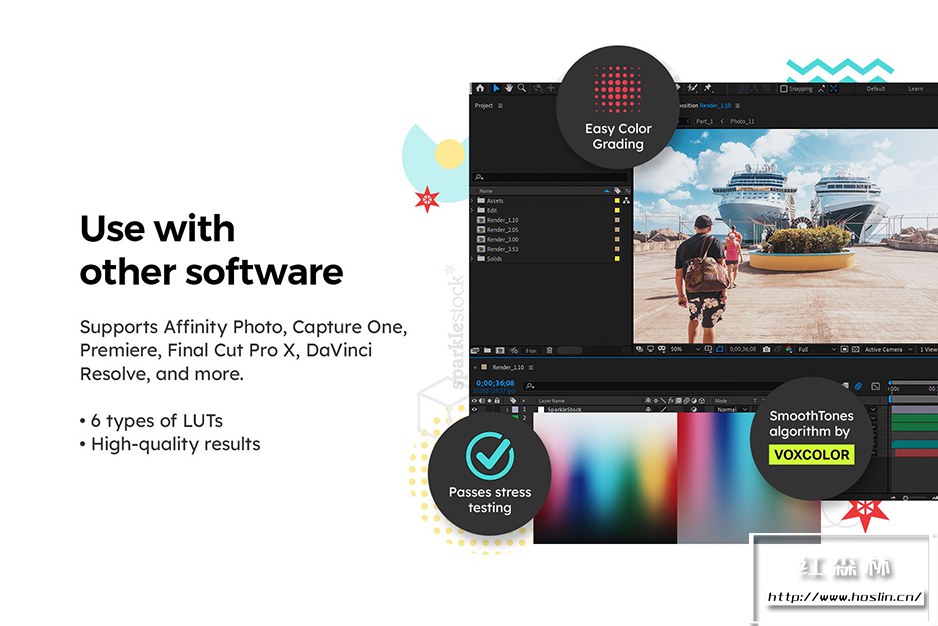Image resolution: width=938 pixels, height=626 pixels.
Task: Toggle the blue Motion Blur switch
Action: click(858, 386)
